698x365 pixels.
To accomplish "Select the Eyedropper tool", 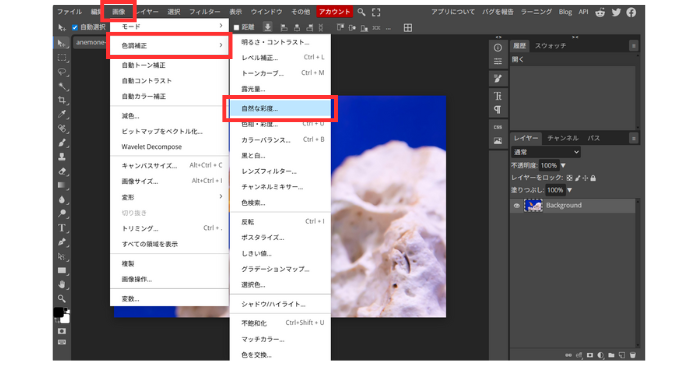I will click(x=62, y=114).
